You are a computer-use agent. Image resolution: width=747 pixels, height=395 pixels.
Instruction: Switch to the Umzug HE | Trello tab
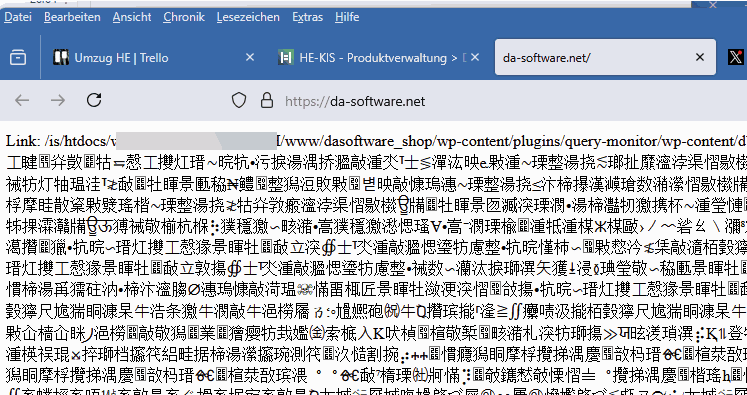tap(154, 58)
